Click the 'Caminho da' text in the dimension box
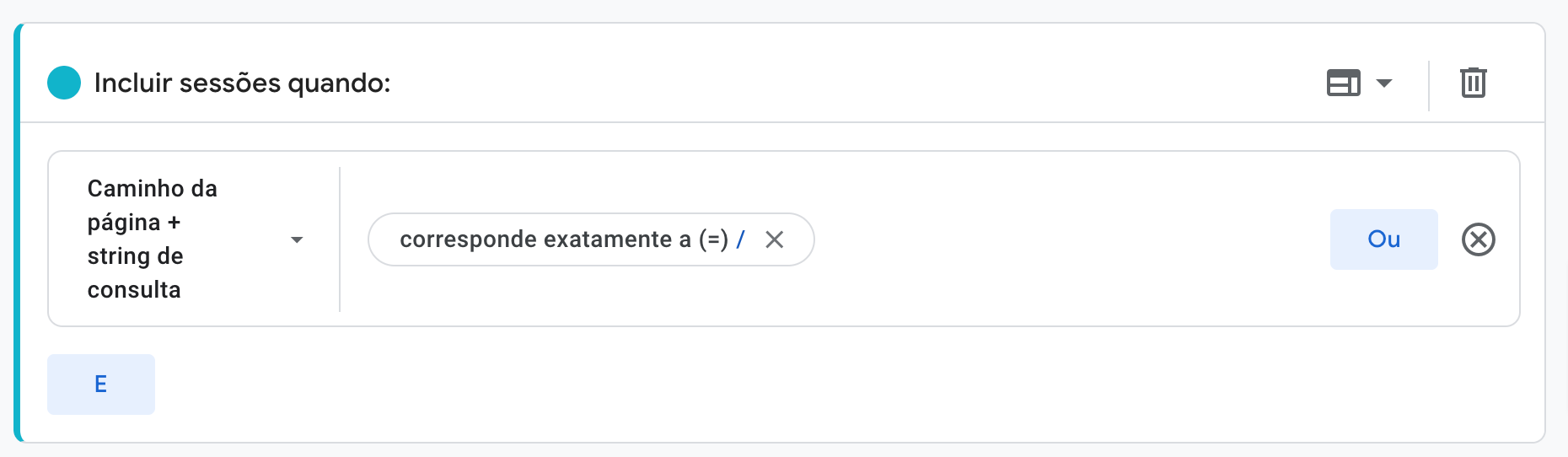 coord(152,189)
